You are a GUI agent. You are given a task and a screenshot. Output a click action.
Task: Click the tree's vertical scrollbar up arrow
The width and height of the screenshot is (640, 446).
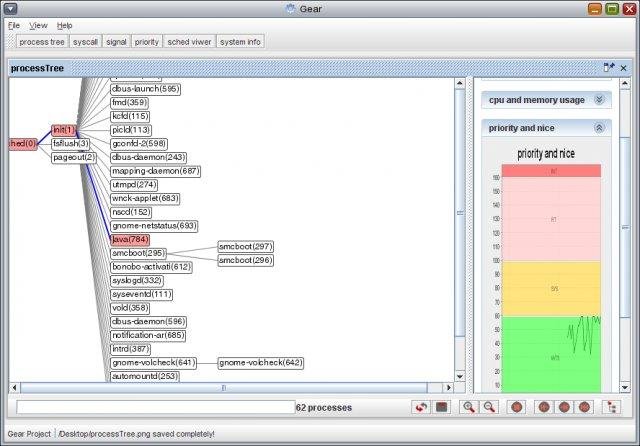(x=460, y=84)
